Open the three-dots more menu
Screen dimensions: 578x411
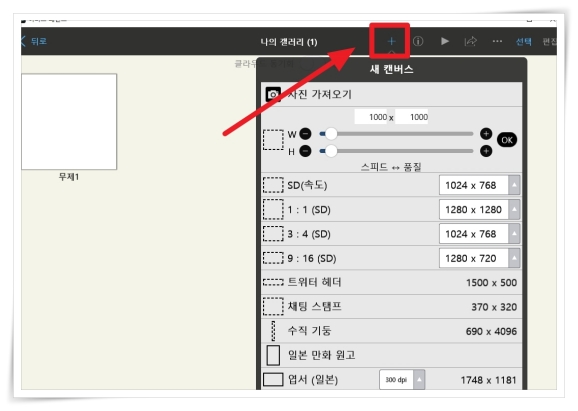click(497, 41)
